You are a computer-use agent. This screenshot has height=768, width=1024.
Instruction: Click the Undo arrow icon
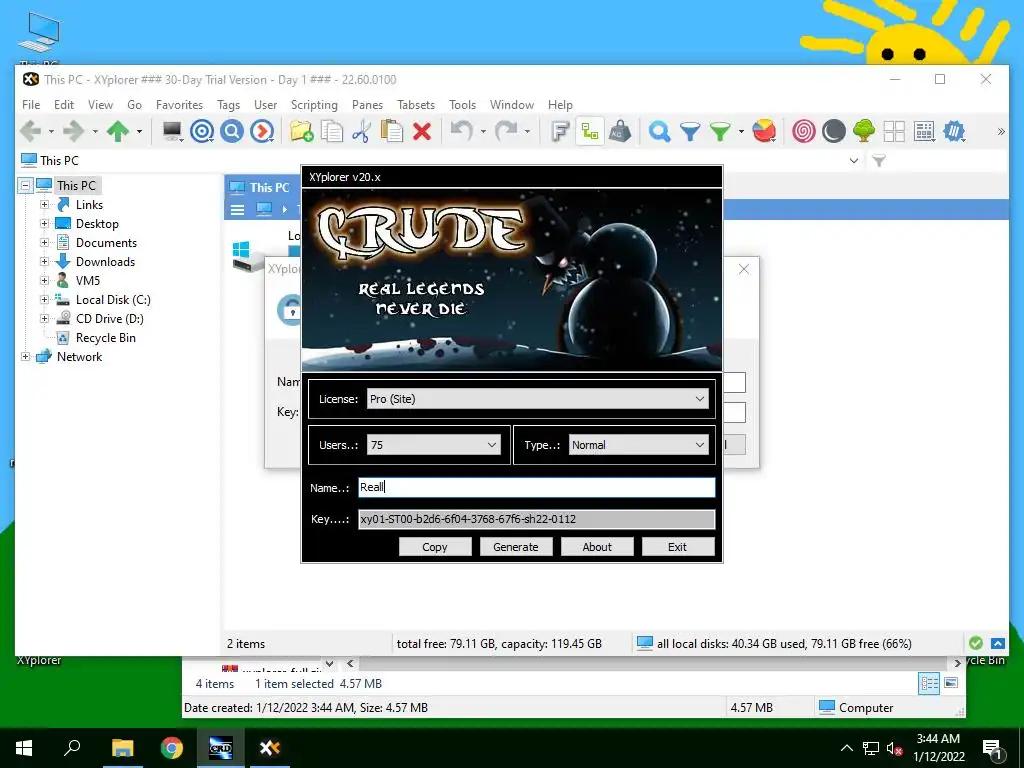tap(462, 131)
